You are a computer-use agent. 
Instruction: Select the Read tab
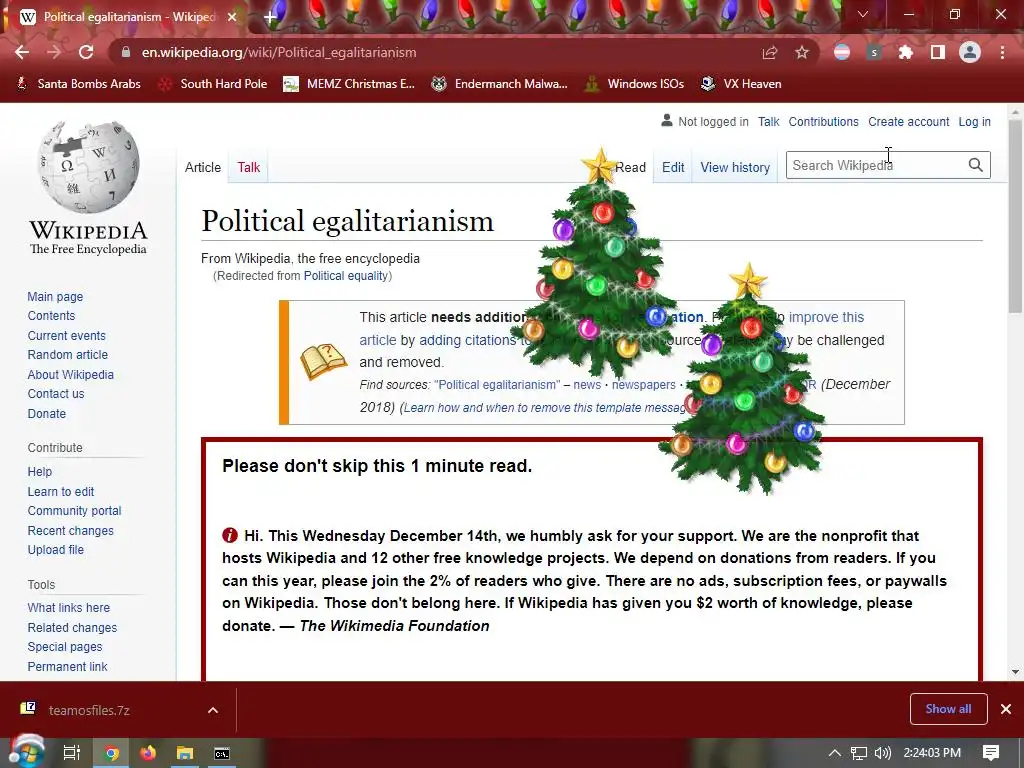click(x=630, y=167)
